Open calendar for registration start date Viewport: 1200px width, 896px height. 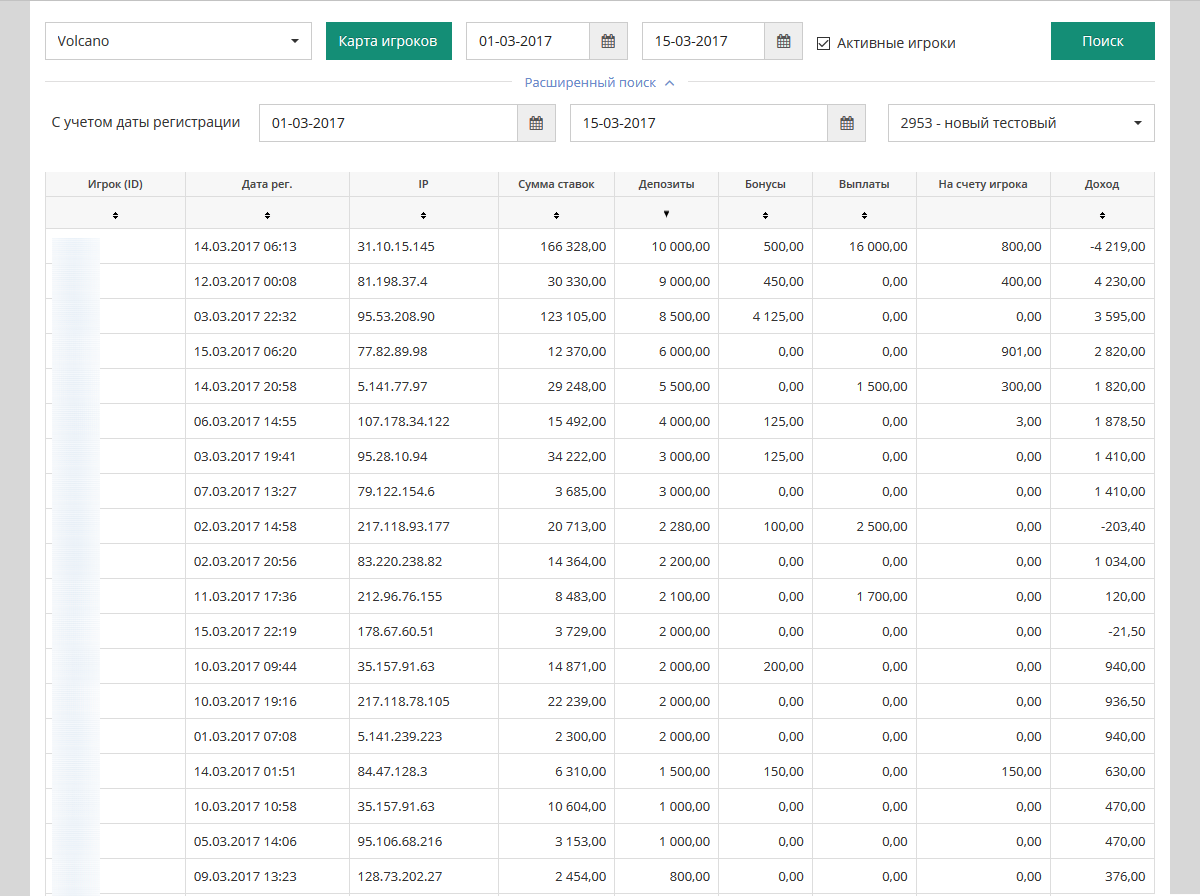pyautogui.click(x=536, y=123)
